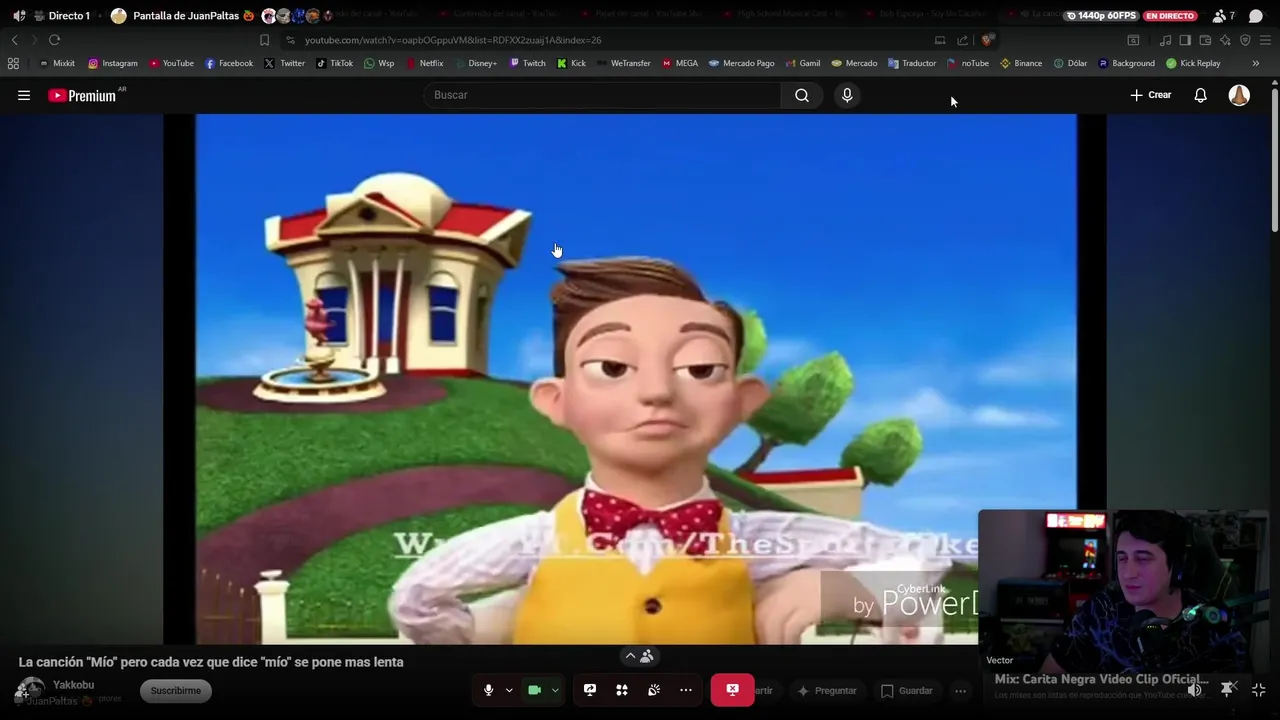The width and height of the screenshot is (1280, 720).
Task: Click the streamed browser back arrow
Action: (x=14, y=40)
